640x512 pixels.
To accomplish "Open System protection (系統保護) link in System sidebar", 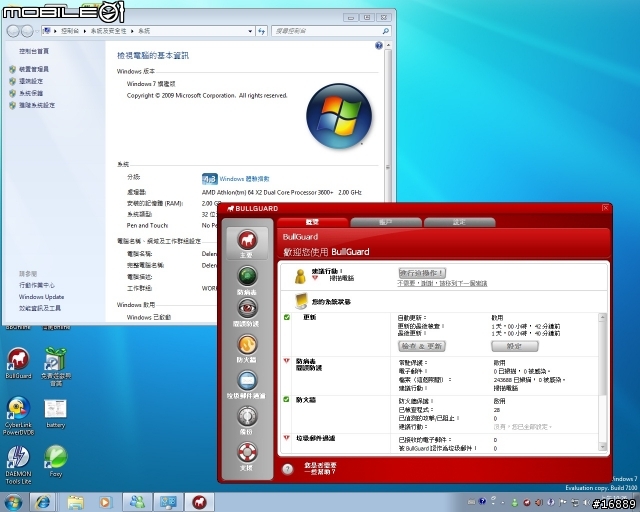I will coord(31,93).
